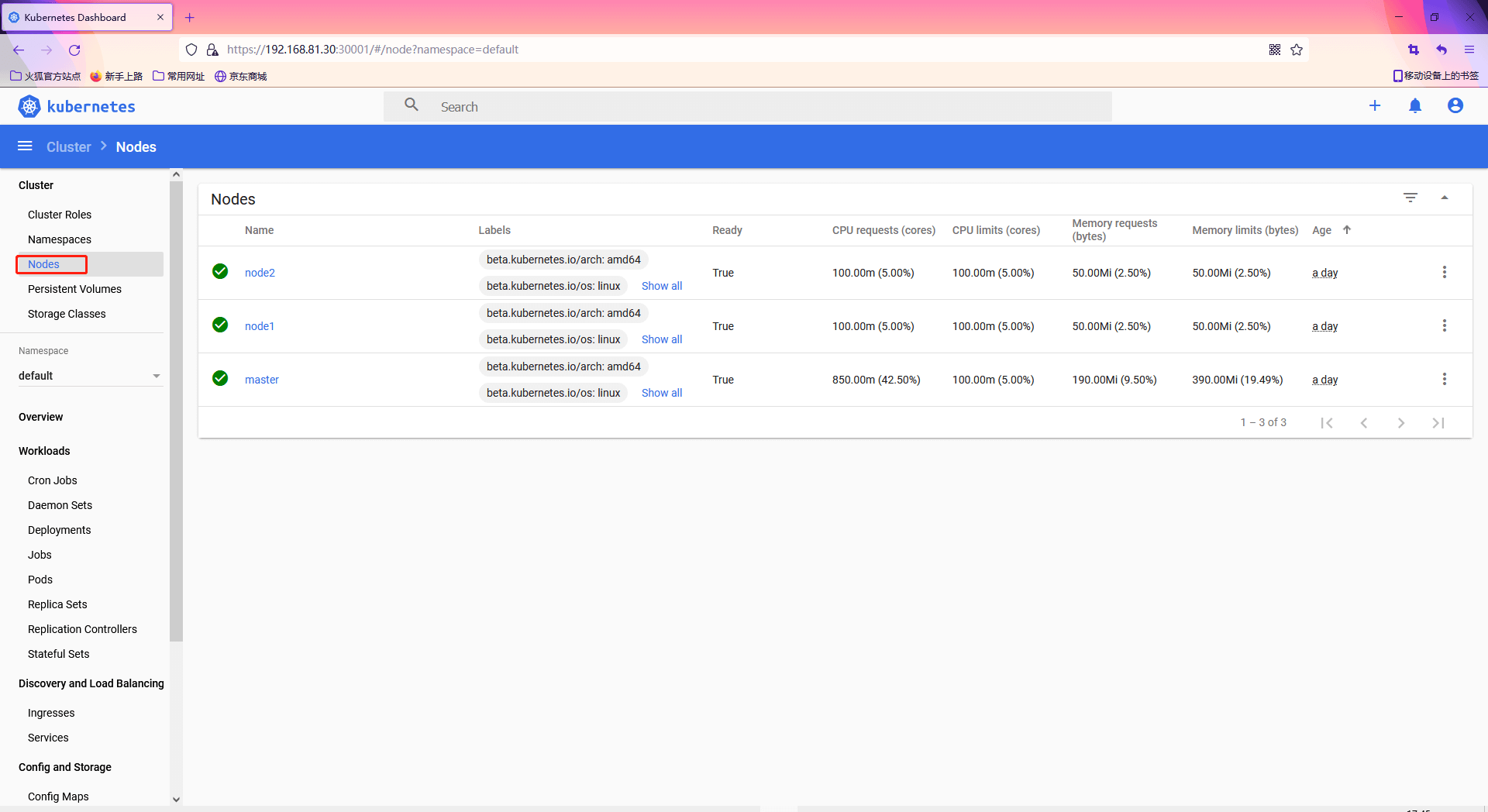This screenshot has width=1488, height=812.
Task: Open the Firefox application menu
Action: 1469,50
